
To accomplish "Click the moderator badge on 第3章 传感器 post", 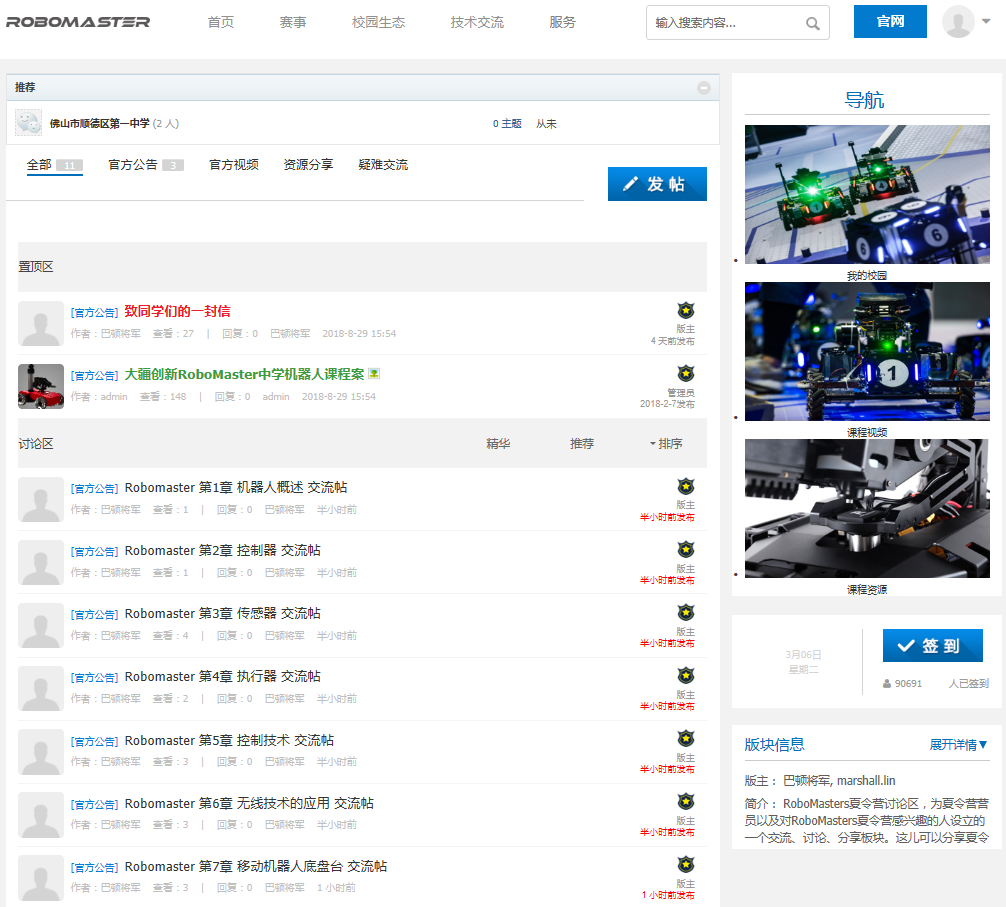I will point(686,612).
